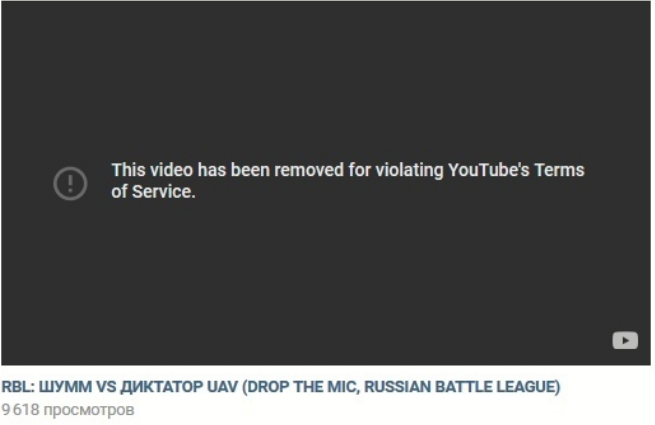
Task: Click 'YouTube's Terms' text in the error message
Action: click(516, 170)
